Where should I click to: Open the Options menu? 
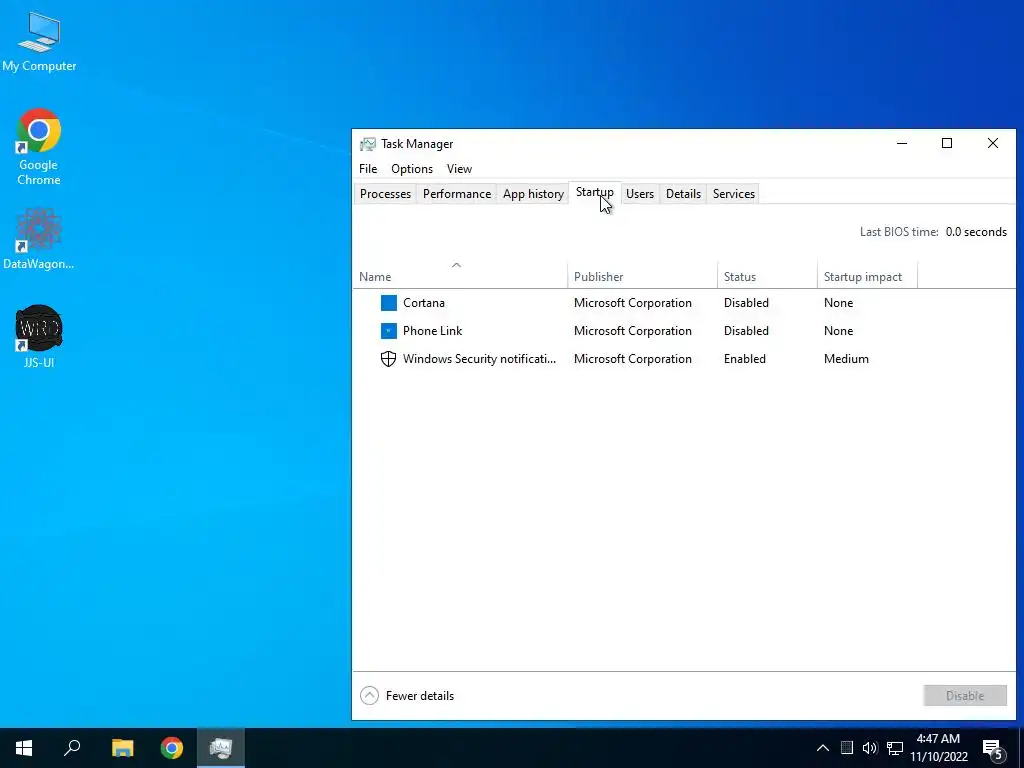pos(412,168)
